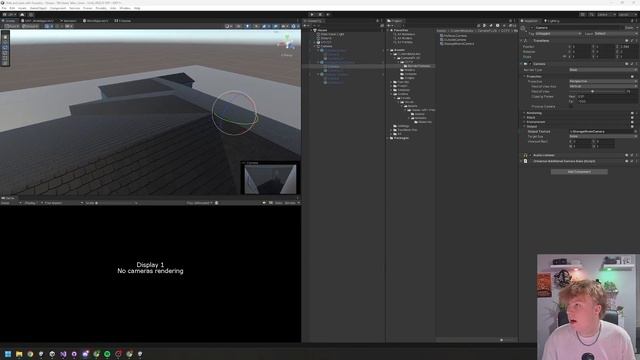Open the Windows Start menu
The height and width of the screenshot is (360, 640).
[8, 354]
